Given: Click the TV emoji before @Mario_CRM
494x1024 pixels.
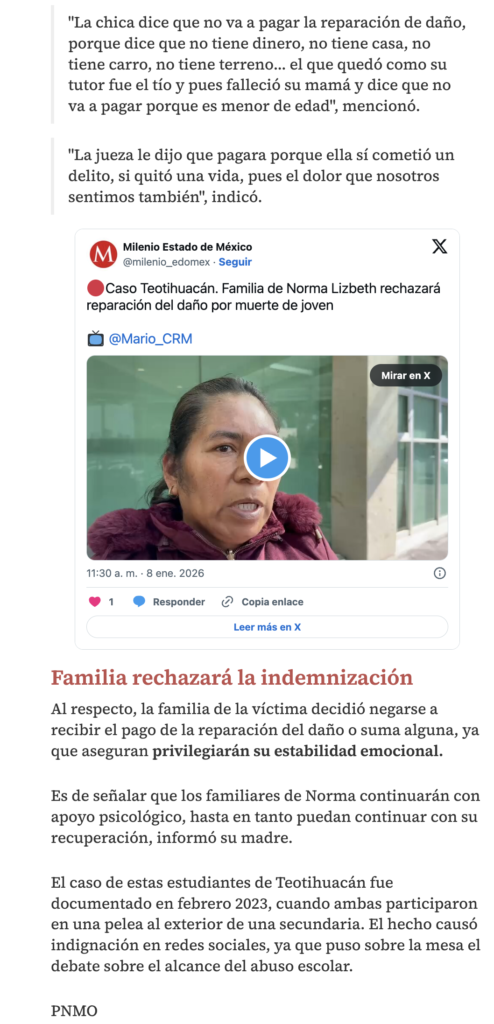Looking at the screenshot, I should pos(95,339).
